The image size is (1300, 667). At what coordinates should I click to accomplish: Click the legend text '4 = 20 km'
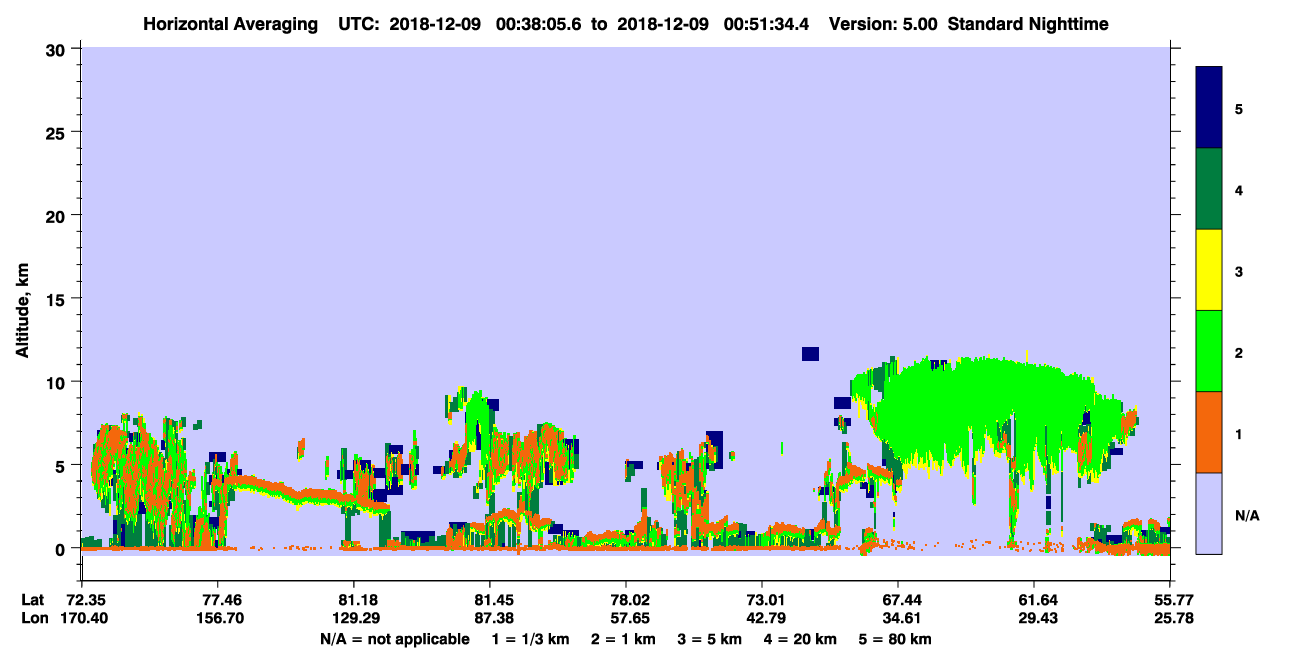801,639
